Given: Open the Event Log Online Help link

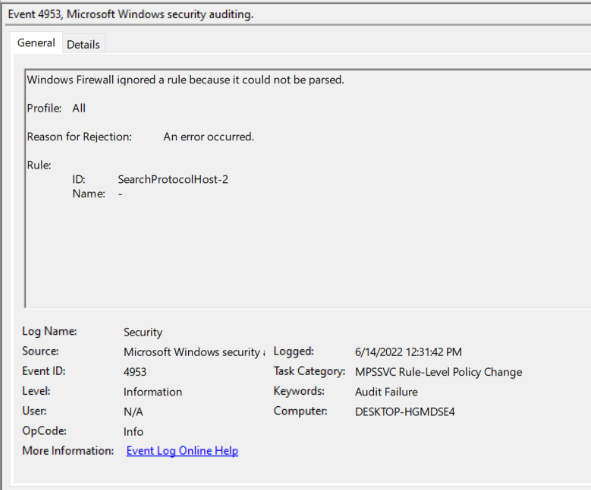Looking at the screenshot, I should tap(182, 451).
